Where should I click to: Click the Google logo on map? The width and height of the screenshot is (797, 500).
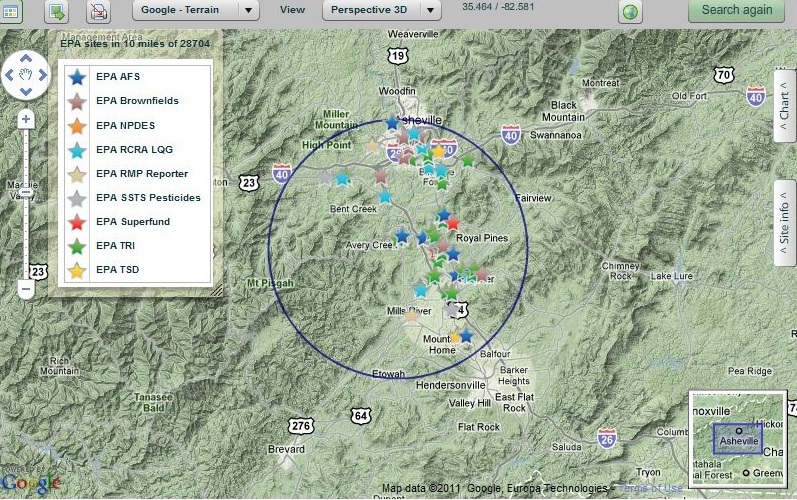click(x=30, y=483)
